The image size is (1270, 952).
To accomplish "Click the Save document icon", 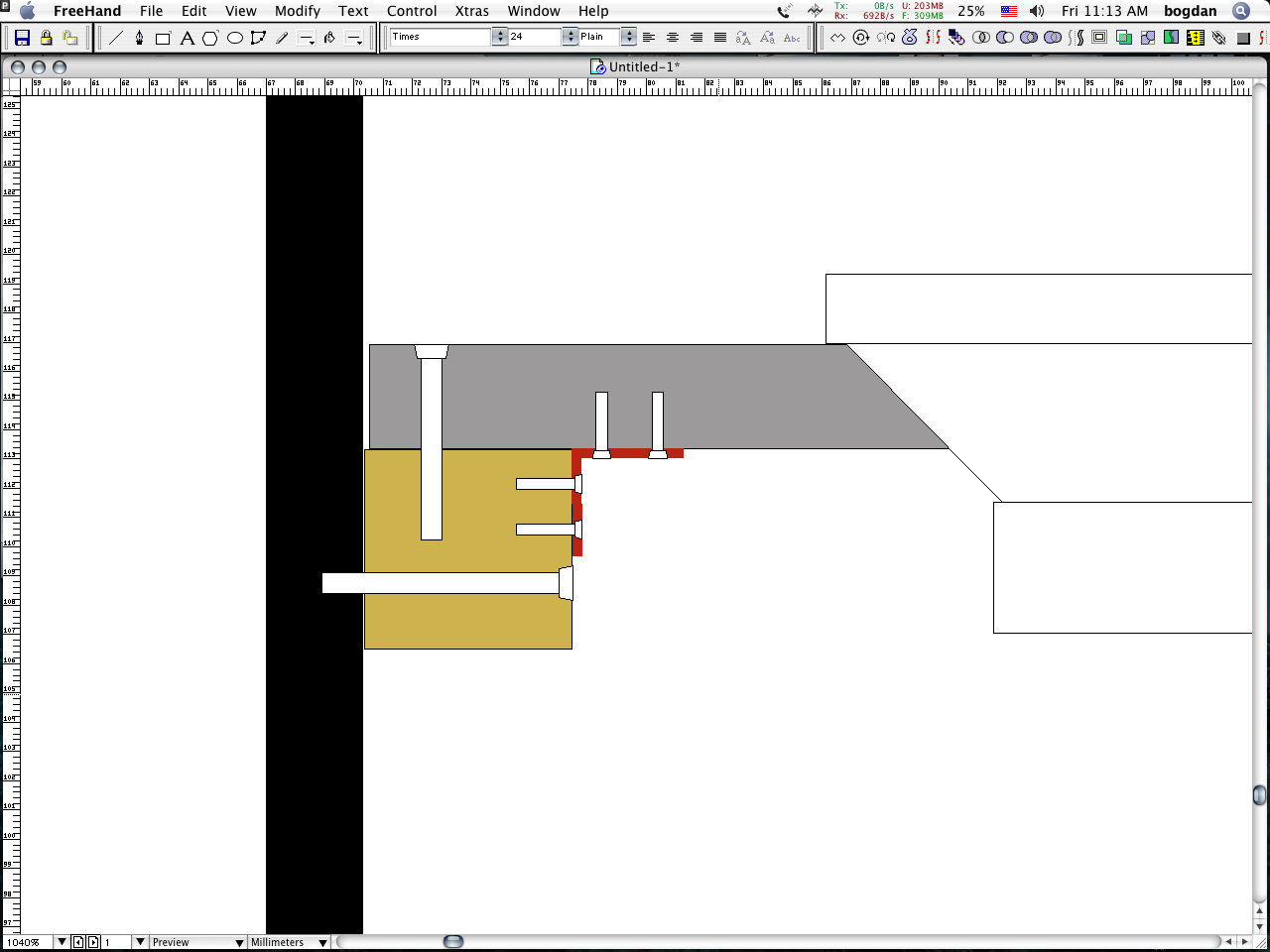I will click(x=22, y=38).
